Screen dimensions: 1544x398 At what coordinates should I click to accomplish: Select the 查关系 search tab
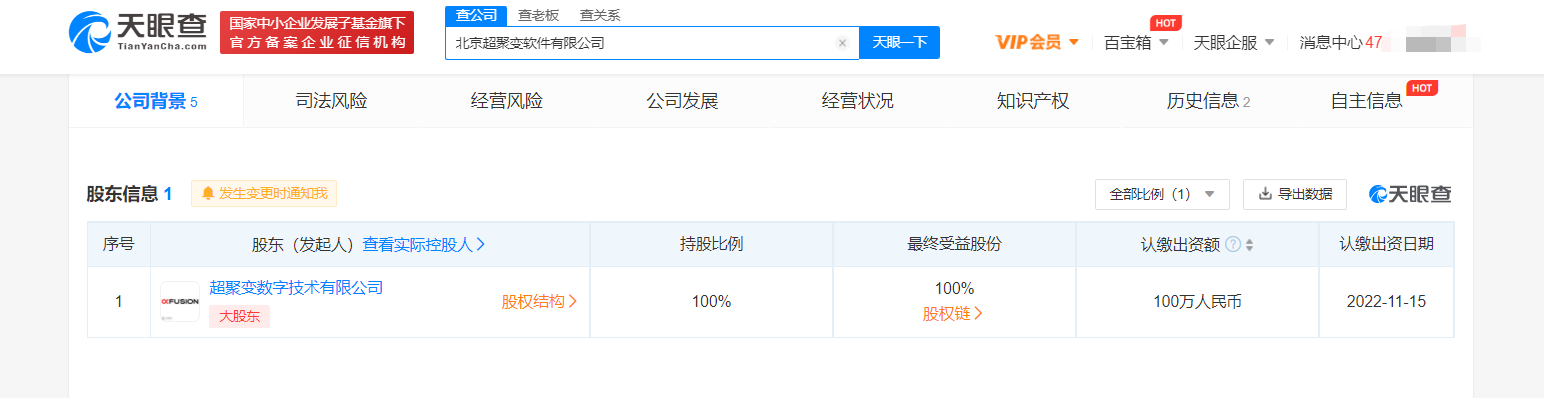(x=600, y=15)
